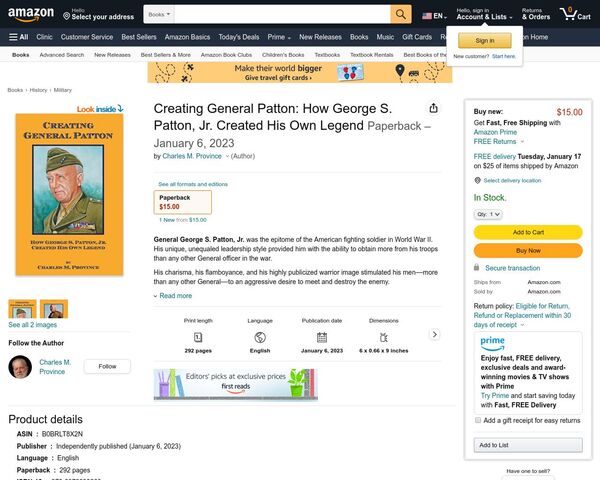Select Children's Books subnav item
Screen dimensions: 600x480
pos(283,55)
